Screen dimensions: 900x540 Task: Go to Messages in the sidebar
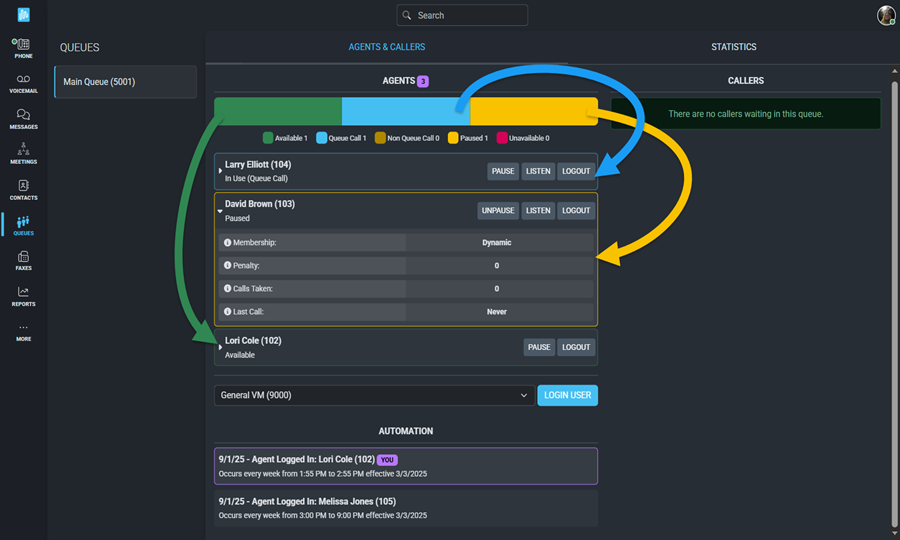tap(23, 119)
